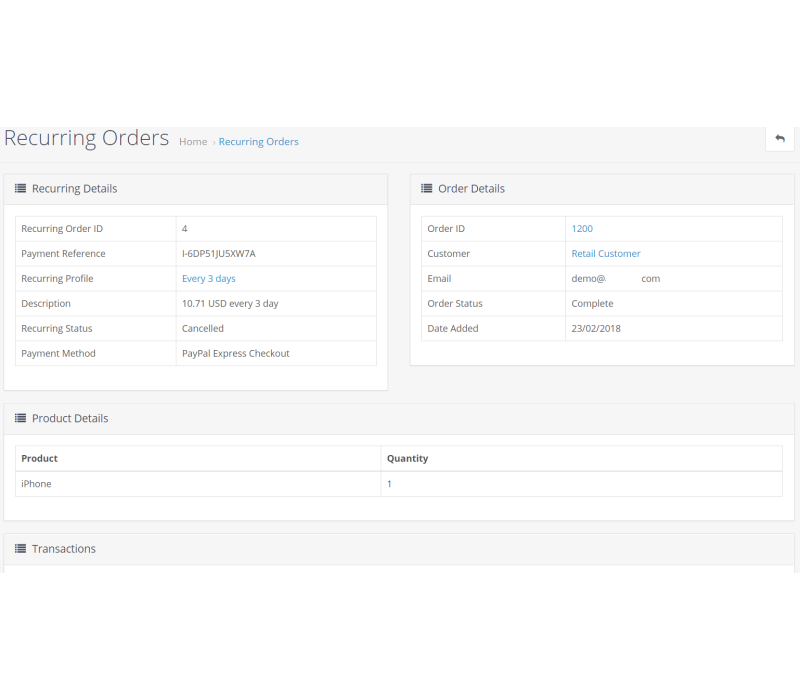Open the Recurring Orders breadcrumb link
The height and width of the screenshot is (700, 800).
point(258,142)
